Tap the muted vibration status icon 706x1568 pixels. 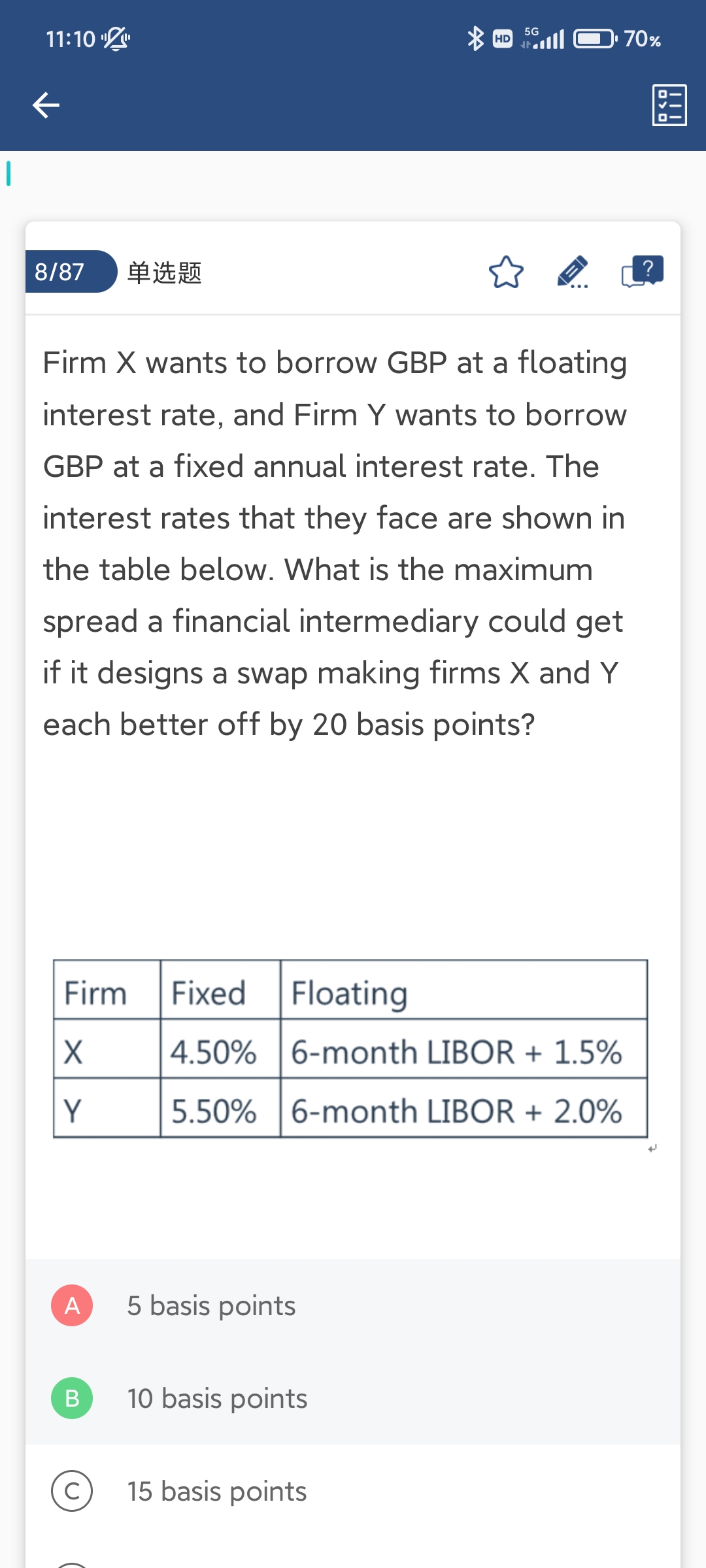tap(116, 39)
